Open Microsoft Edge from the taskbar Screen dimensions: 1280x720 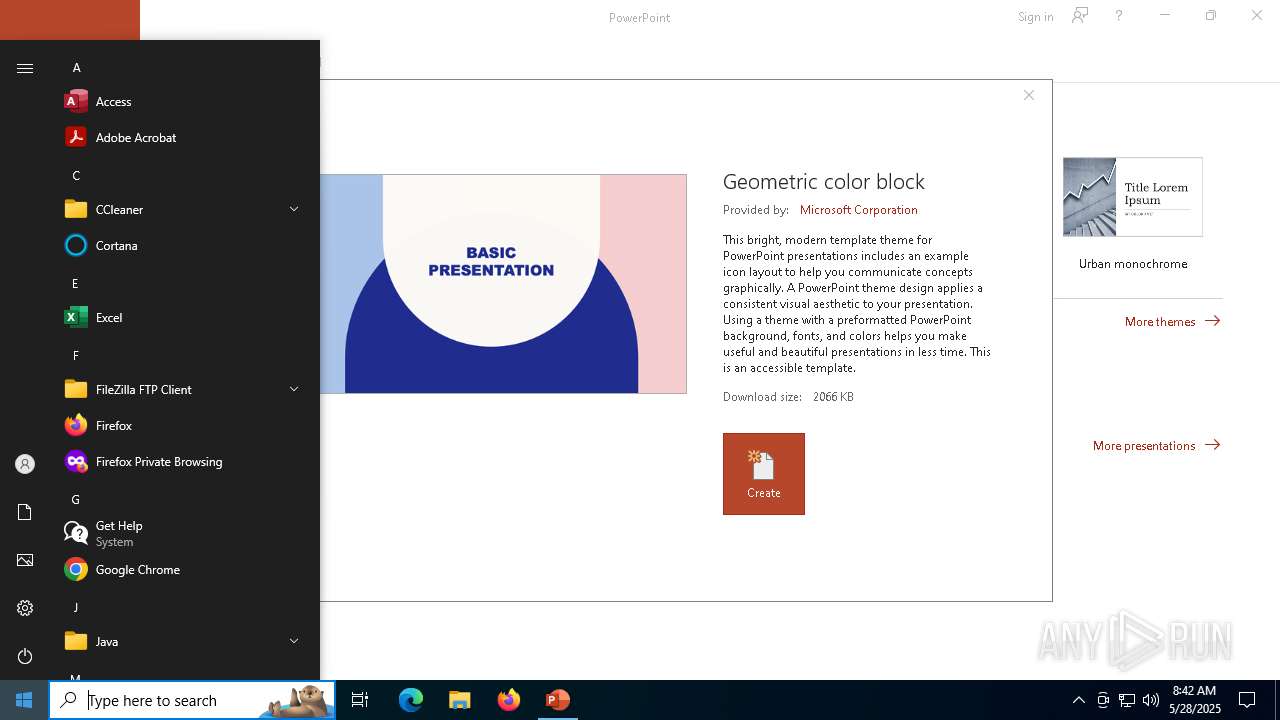411,700
